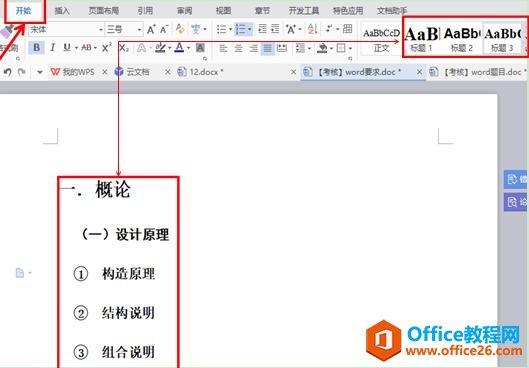Toggle numbered list button
Screen dimensions: 529x368
click(241, 29)
